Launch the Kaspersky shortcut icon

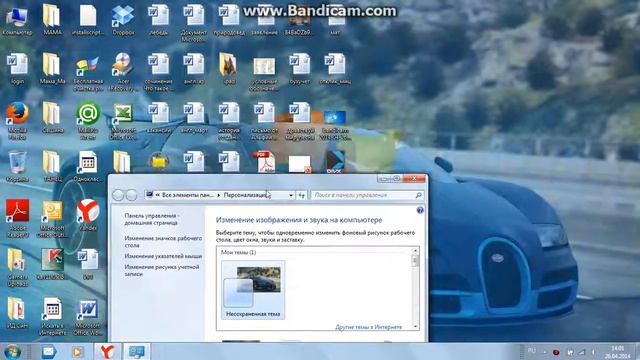point(52,264)
